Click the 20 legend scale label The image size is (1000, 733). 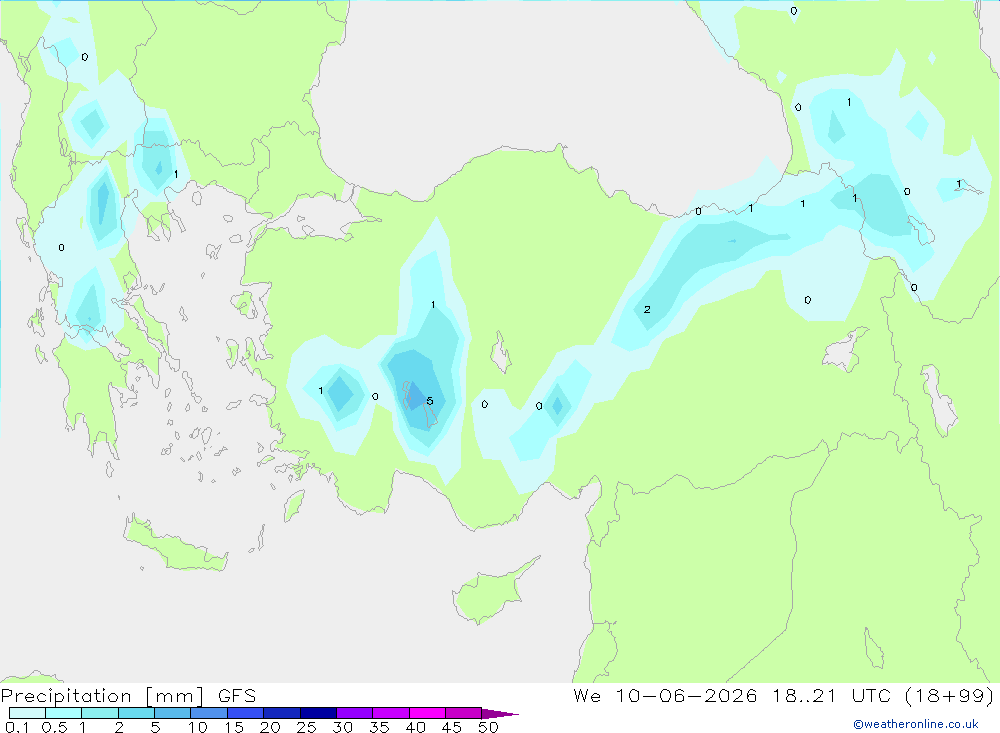pos(270,727)
